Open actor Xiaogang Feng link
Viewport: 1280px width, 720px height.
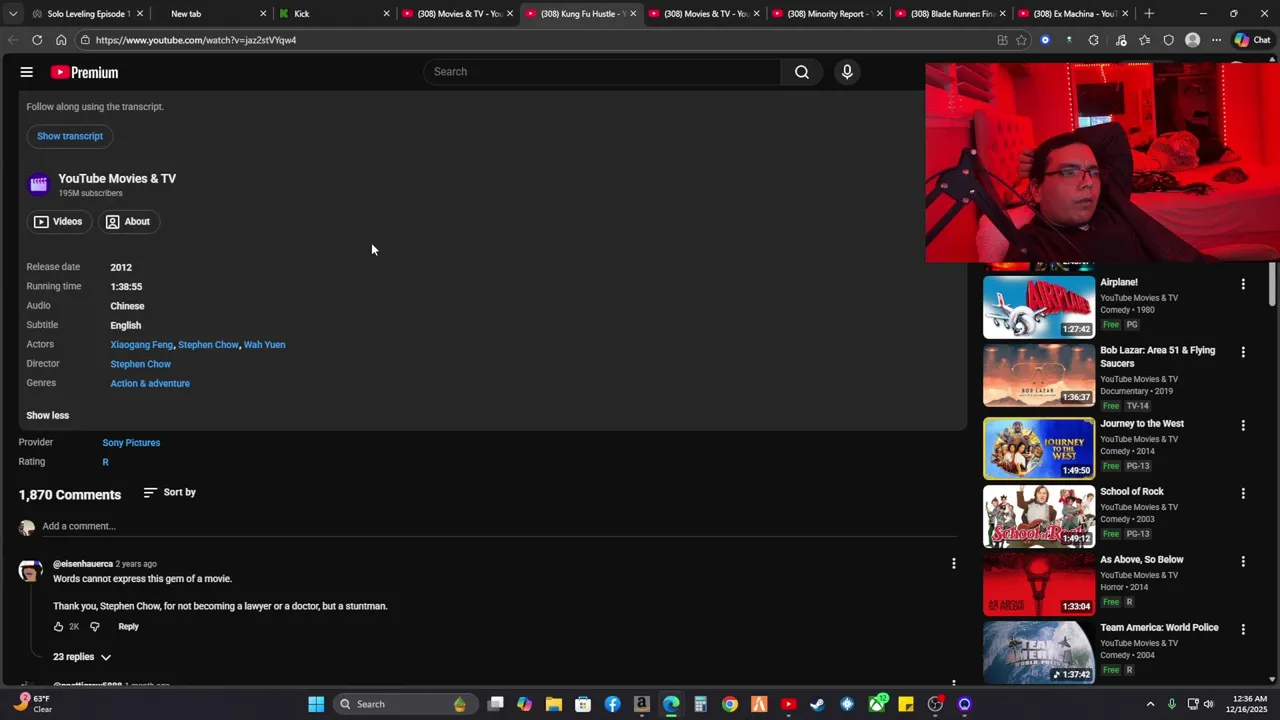click(x=142, y=345)
